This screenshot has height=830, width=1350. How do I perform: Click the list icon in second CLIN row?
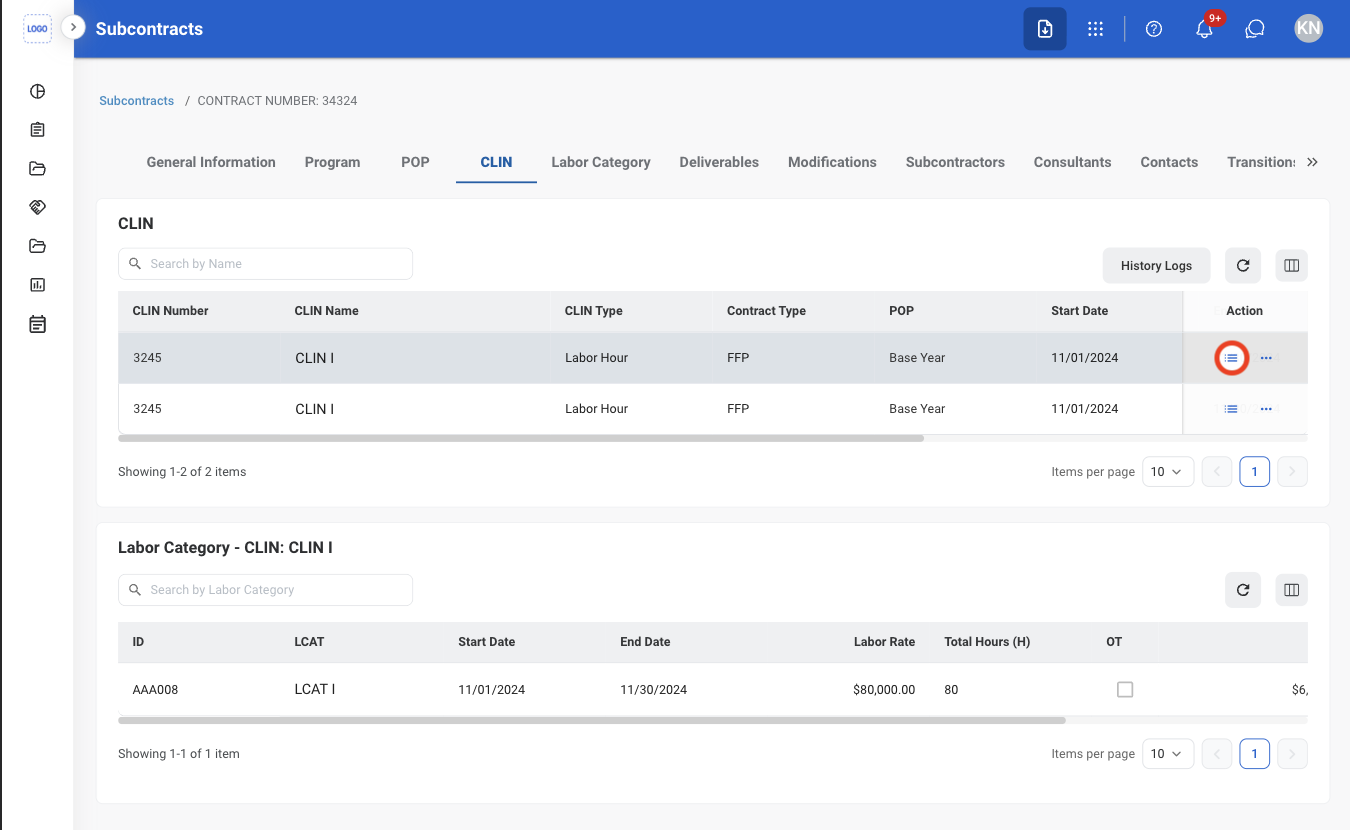(x=1231, y=409)
